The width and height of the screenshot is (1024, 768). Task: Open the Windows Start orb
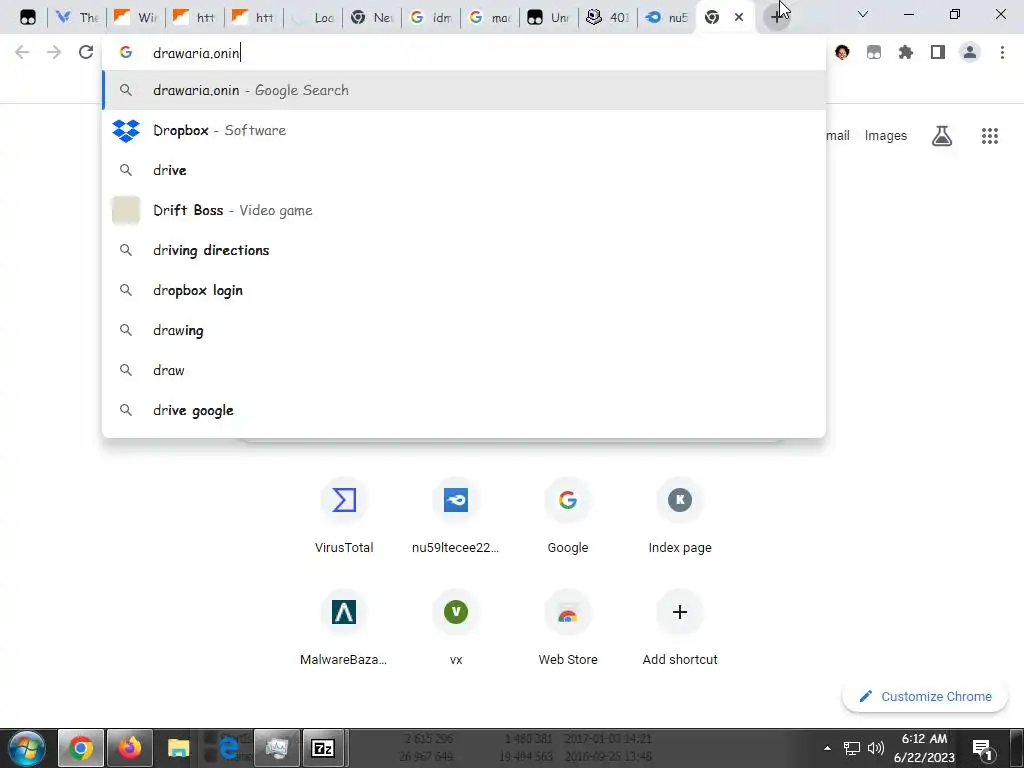pyautogui.click(x=27, y=748)
